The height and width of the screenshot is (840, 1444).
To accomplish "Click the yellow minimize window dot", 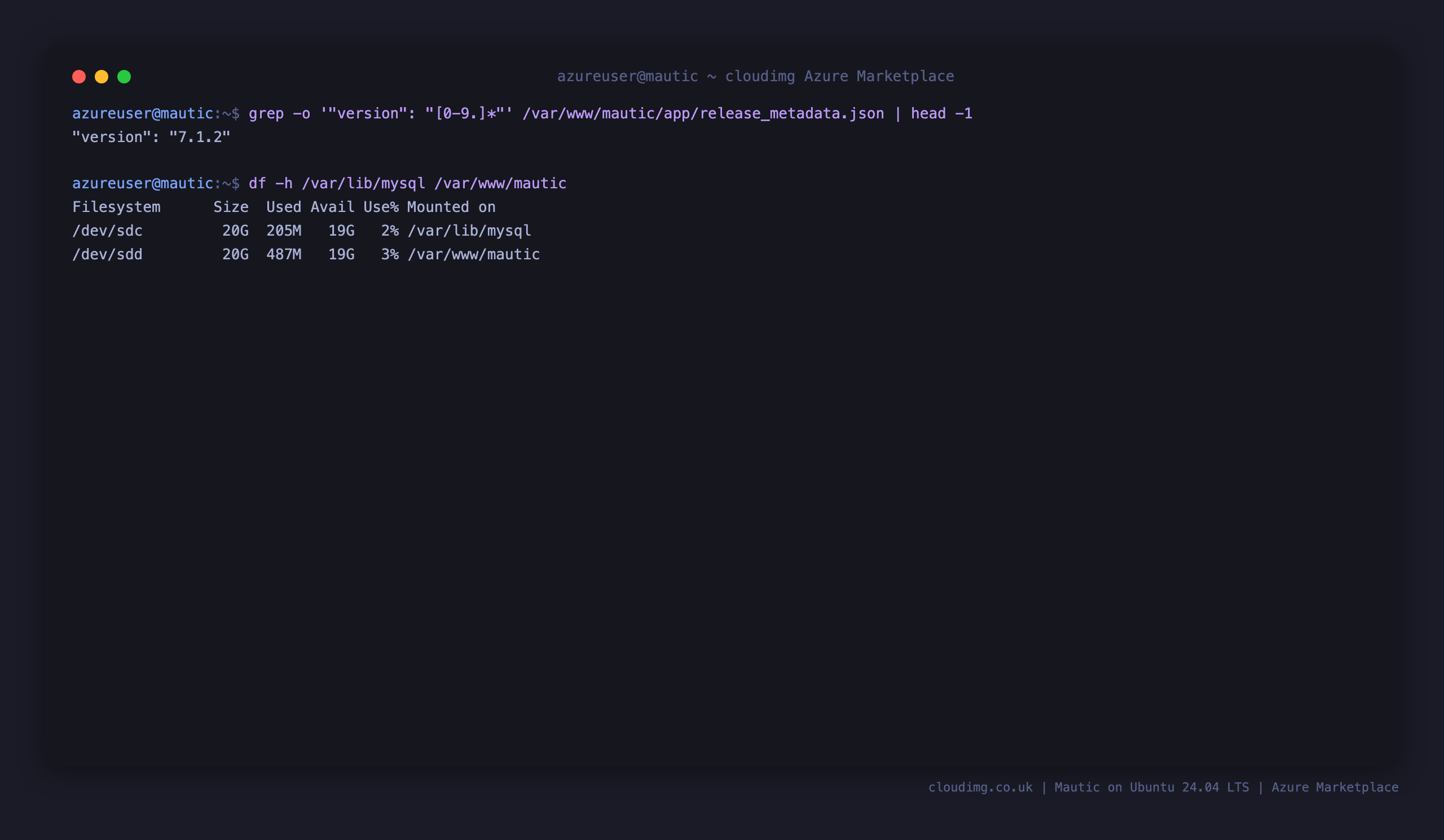I will [x=102, y=77].
